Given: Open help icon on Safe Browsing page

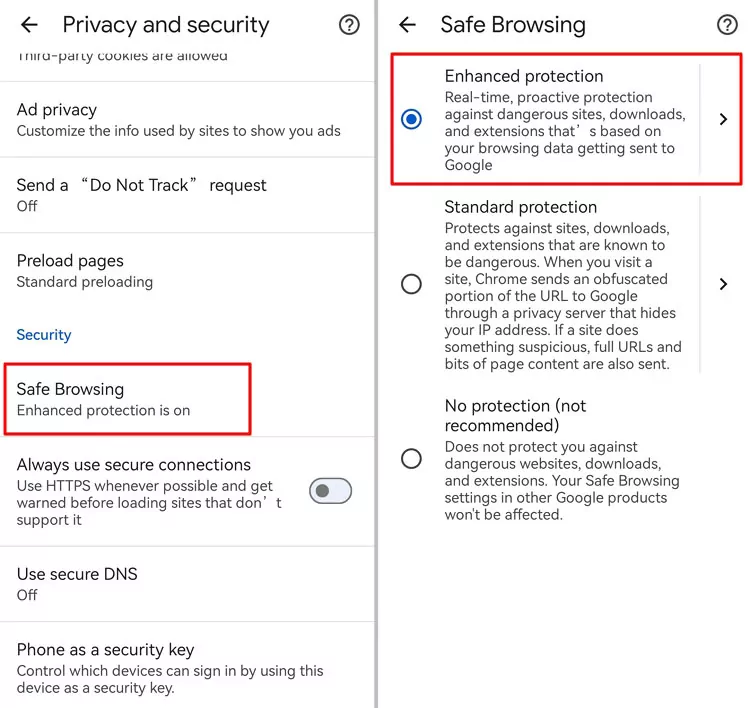Looking at the screenshot, I should (x=727, y=25).
